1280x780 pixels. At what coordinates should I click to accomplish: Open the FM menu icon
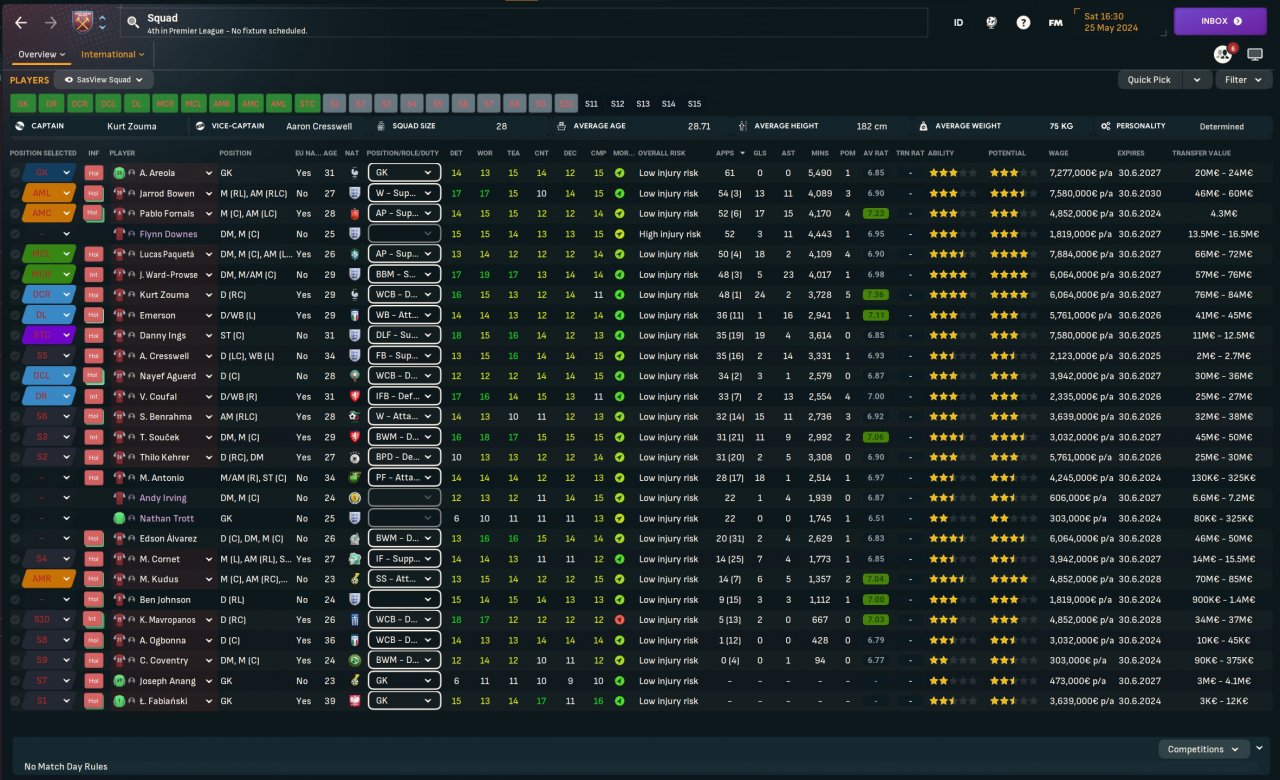click(1055, 22)
